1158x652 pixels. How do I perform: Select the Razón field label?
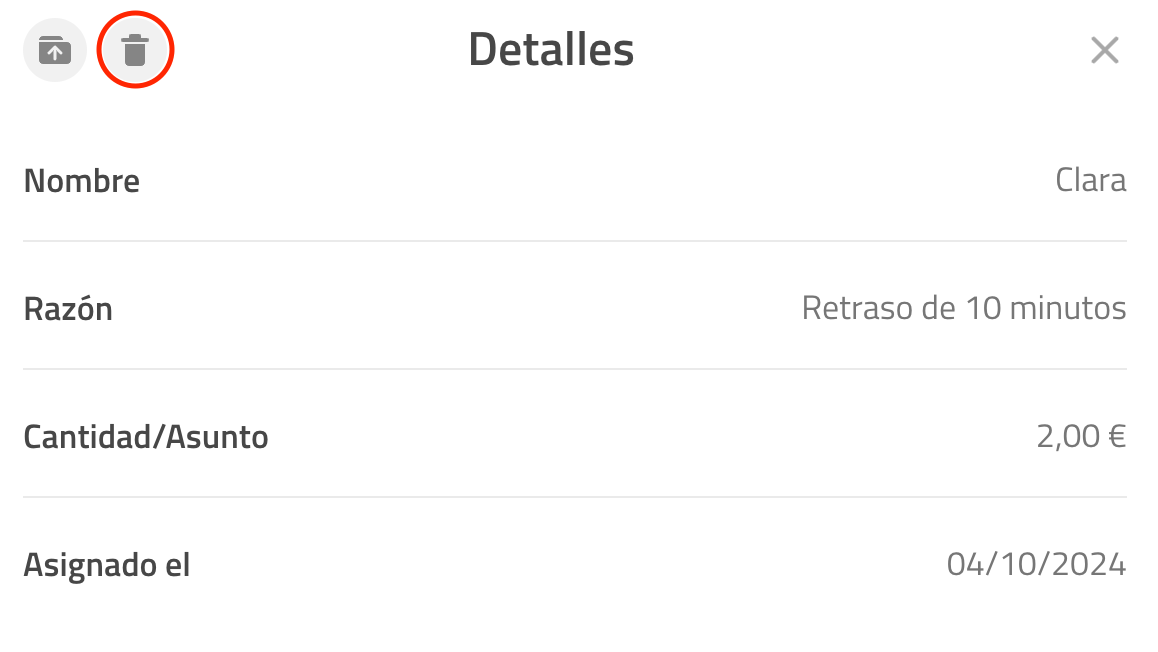click(x=68, y=309)
